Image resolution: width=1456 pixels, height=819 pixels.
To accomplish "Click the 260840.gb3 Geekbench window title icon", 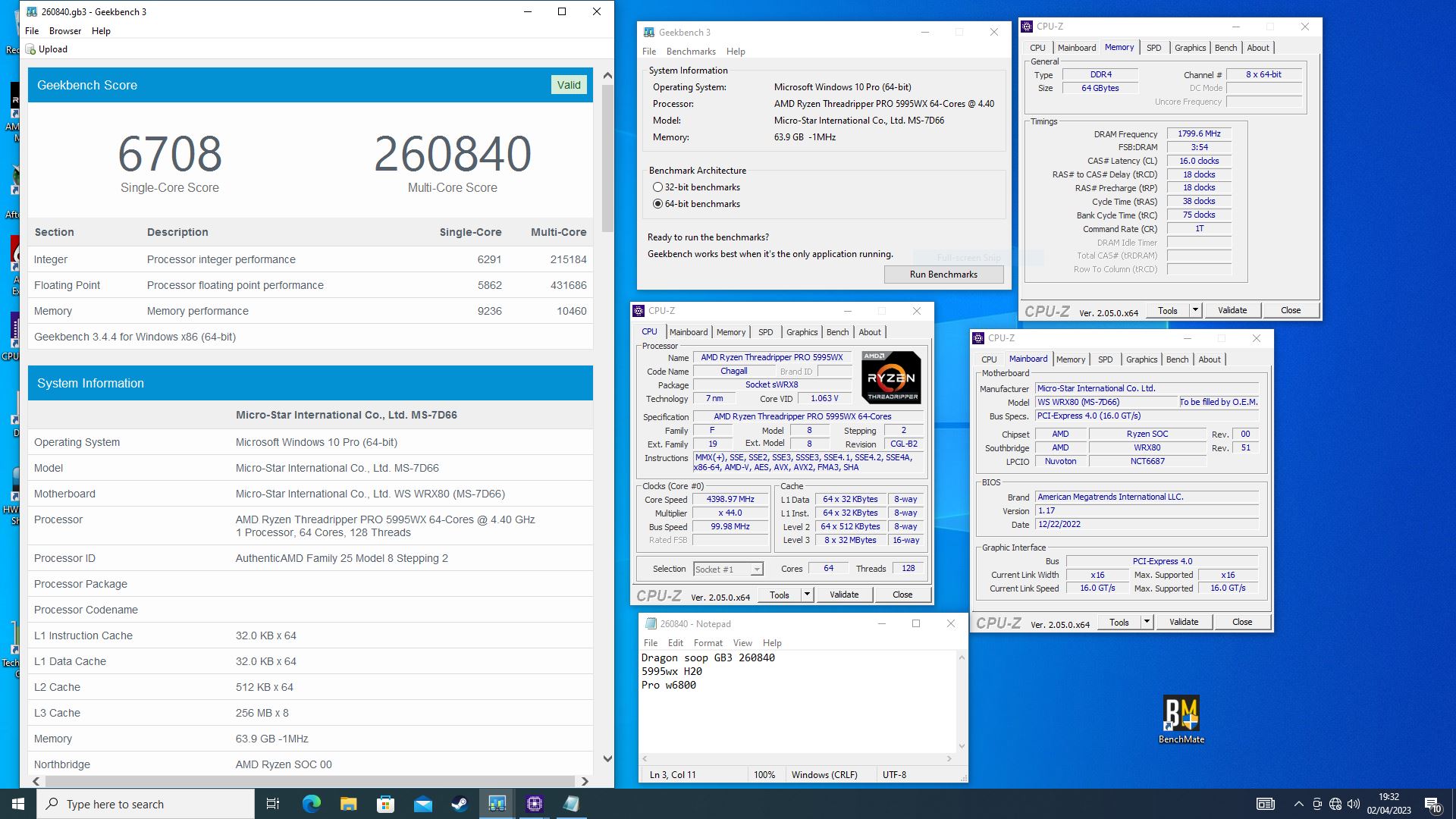I will click(32, 11).
